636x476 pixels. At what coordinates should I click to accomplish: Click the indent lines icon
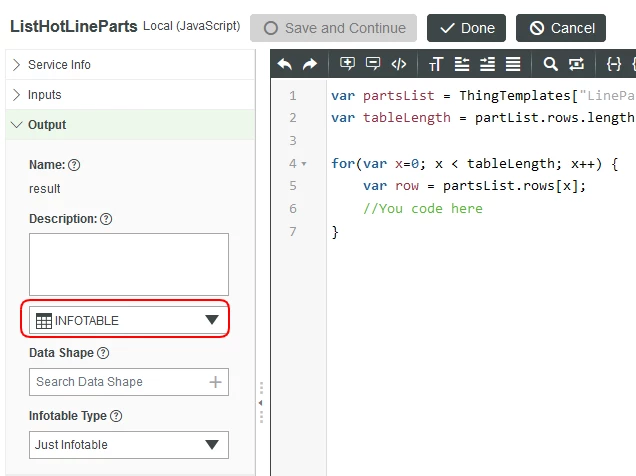click(487, 64)
